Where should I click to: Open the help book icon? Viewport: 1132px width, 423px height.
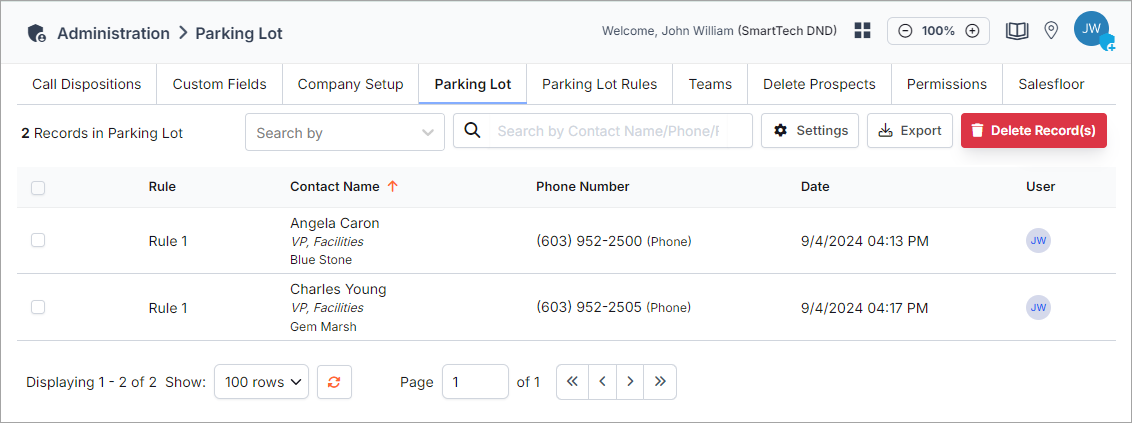click(1017, 31)
